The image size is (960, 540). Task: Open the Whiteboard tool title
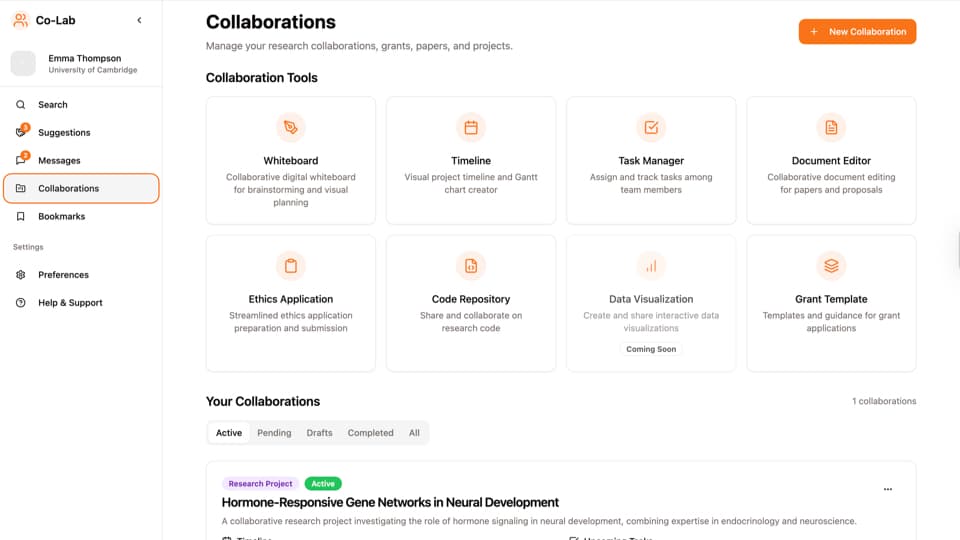(291, 161)
